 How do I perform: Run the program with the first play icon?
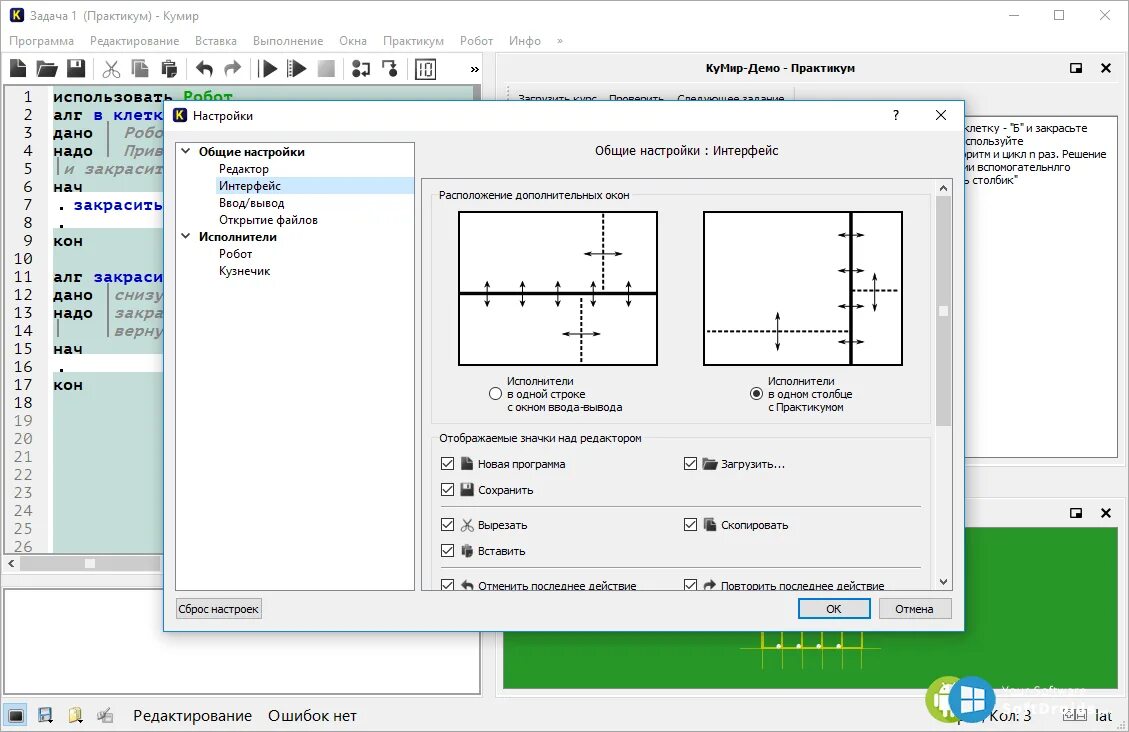[269, 68]
